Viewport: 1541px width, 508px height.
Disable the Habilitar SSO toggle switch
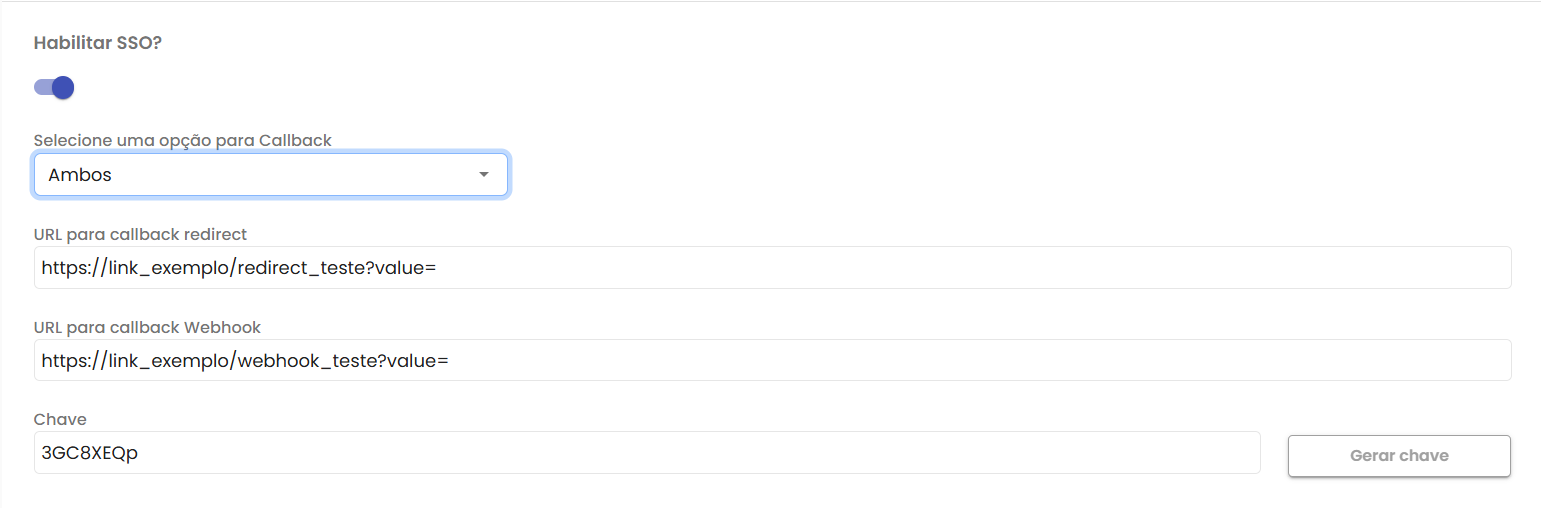(x=54, y=88)
